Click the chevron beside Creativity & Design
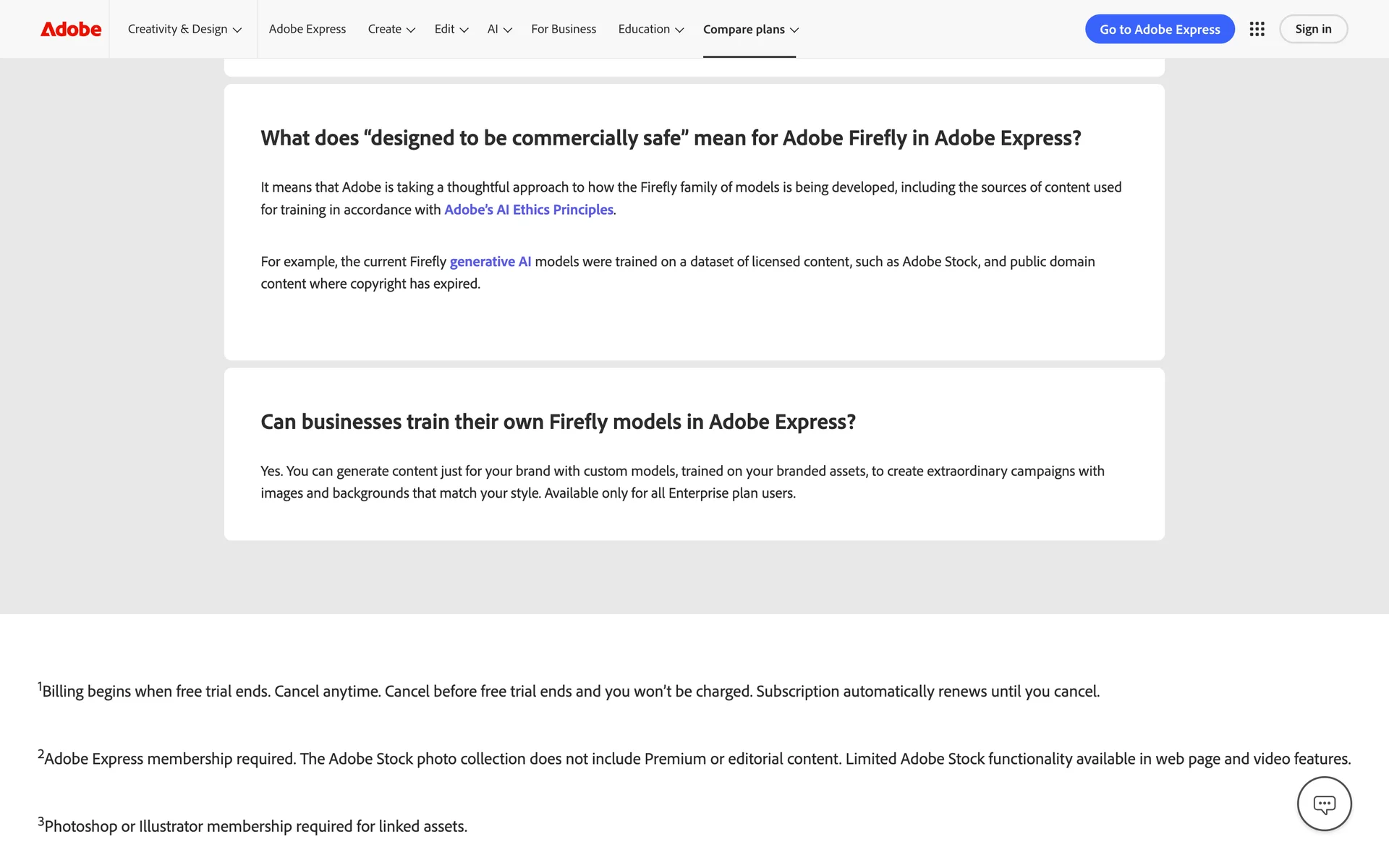Screen dimensions: 1389x868 pos(237,30)
